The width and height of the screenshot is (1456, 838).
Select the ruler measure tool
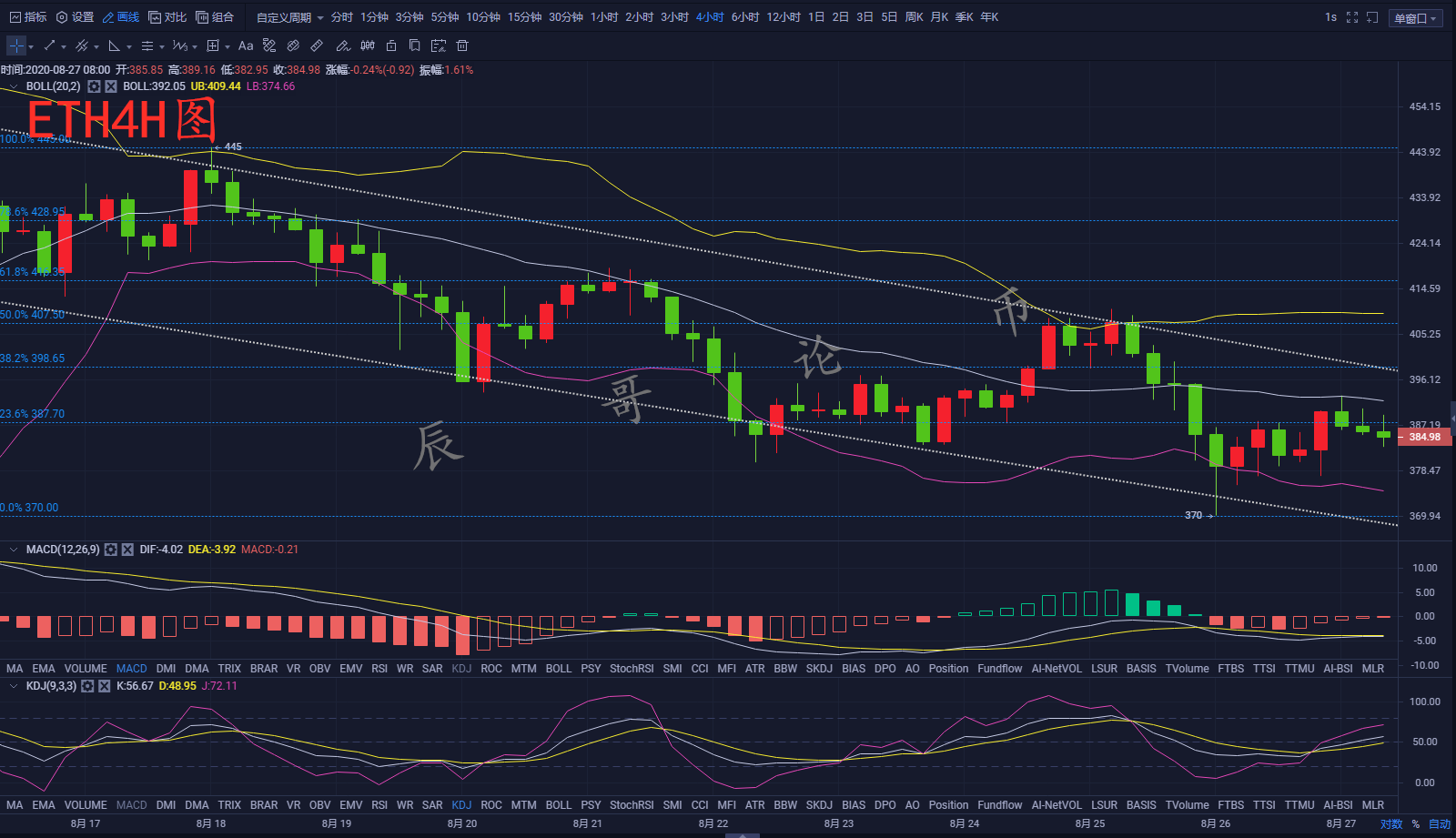(317, 45)
